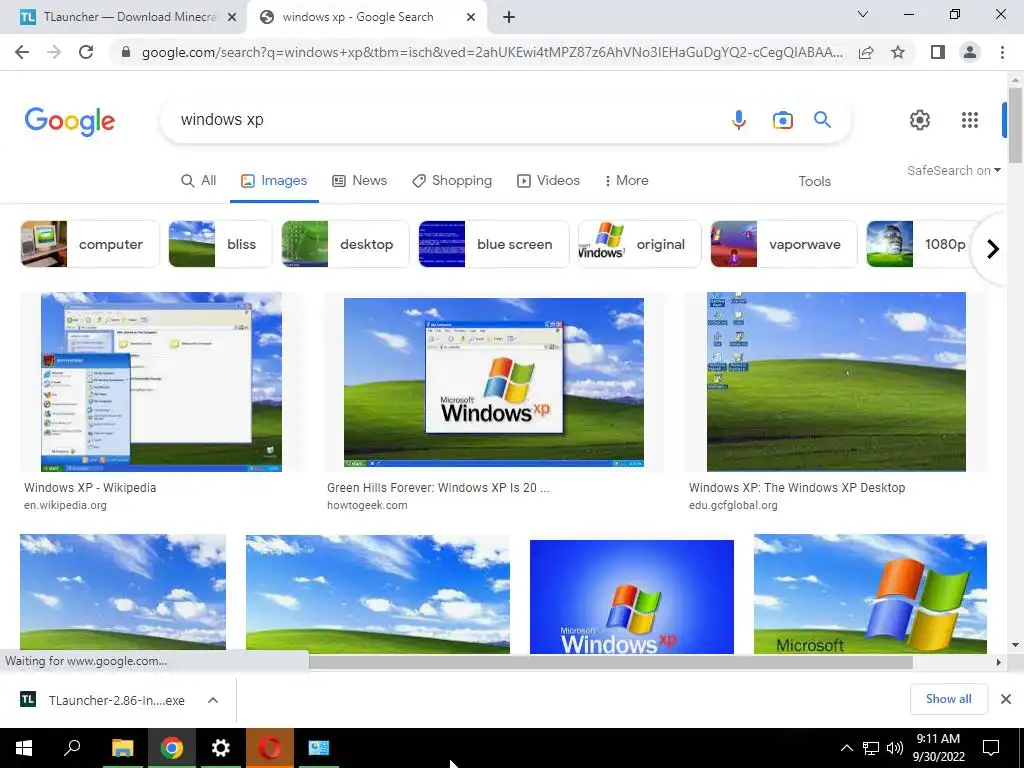1024x768 pixels.
Task: Open a new browser tab
Action: (509, 17)
